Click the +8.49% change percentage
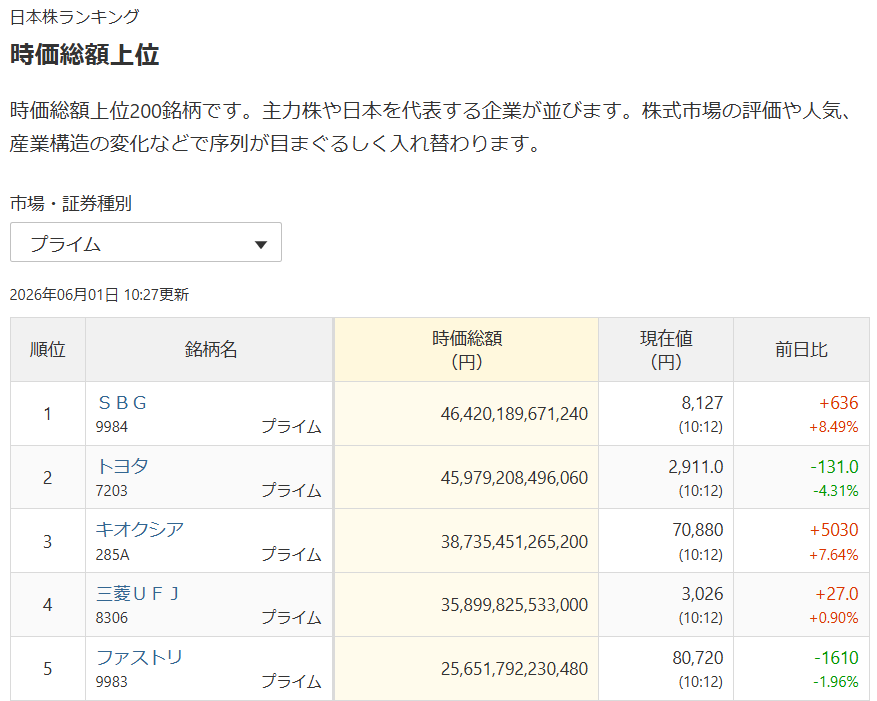This screenshot has width=877, height=701. pos(833,427)
